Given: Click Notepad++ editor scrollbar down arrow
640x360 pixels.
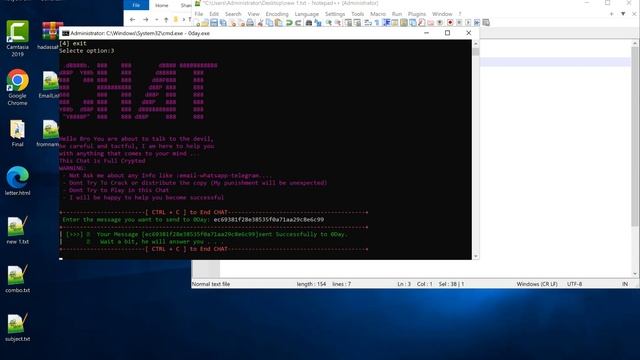Looking at the screenshot, I should (635, 274).
